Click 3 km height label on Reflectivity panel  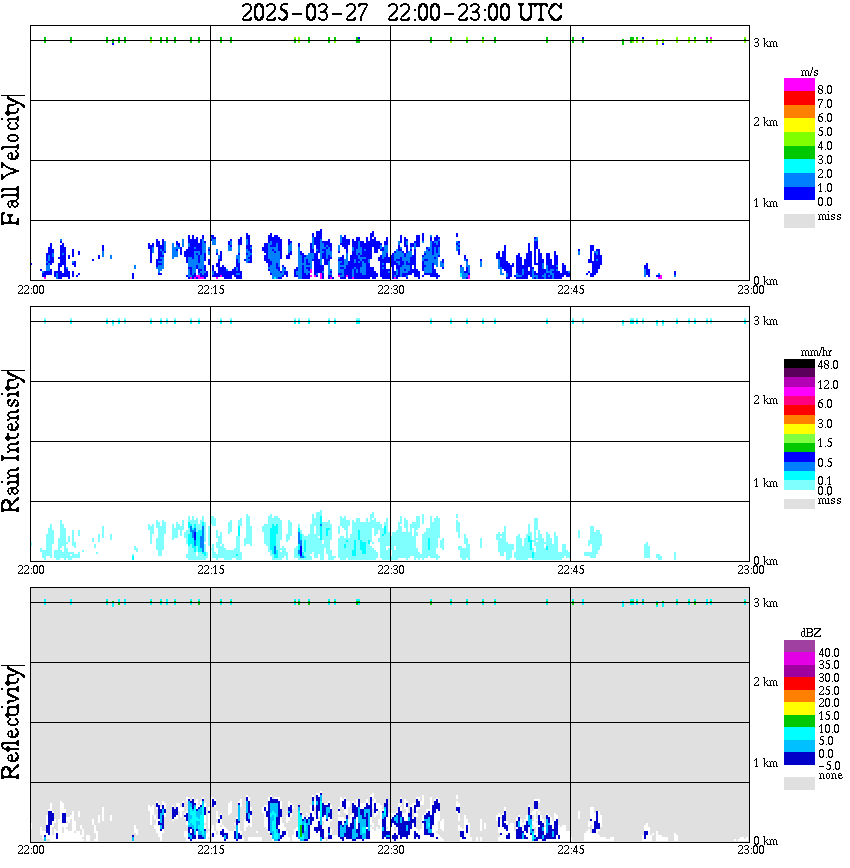point(766,603)
